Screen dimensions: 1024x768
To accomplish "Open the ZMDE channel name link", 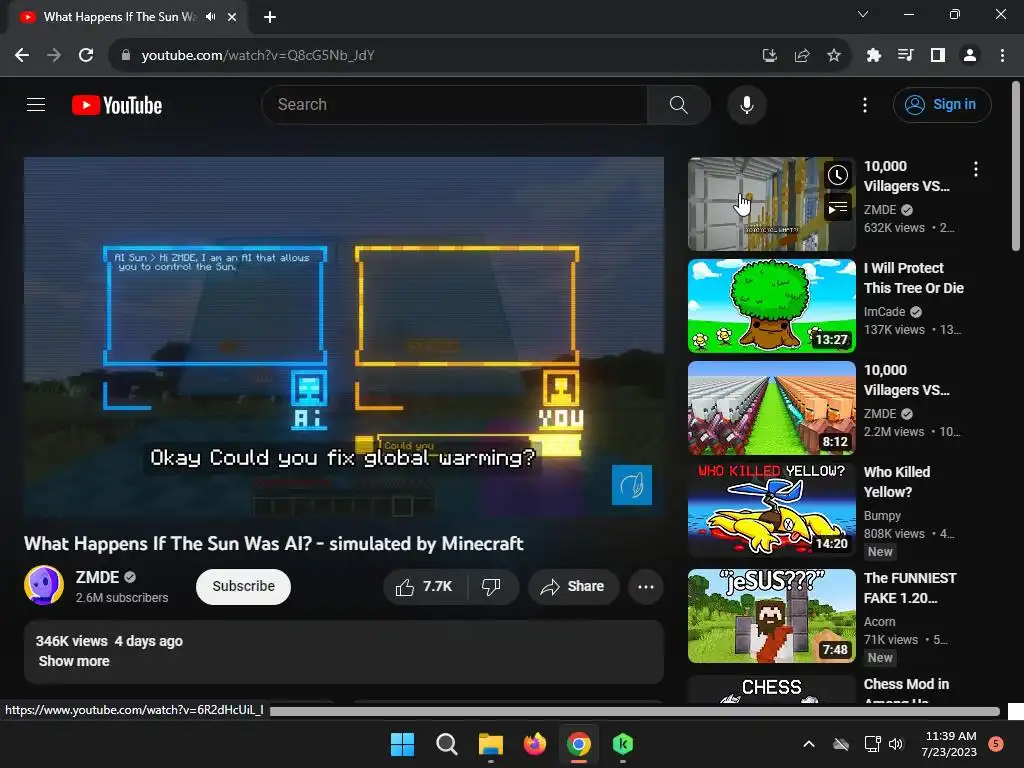I will pos(97,577).
